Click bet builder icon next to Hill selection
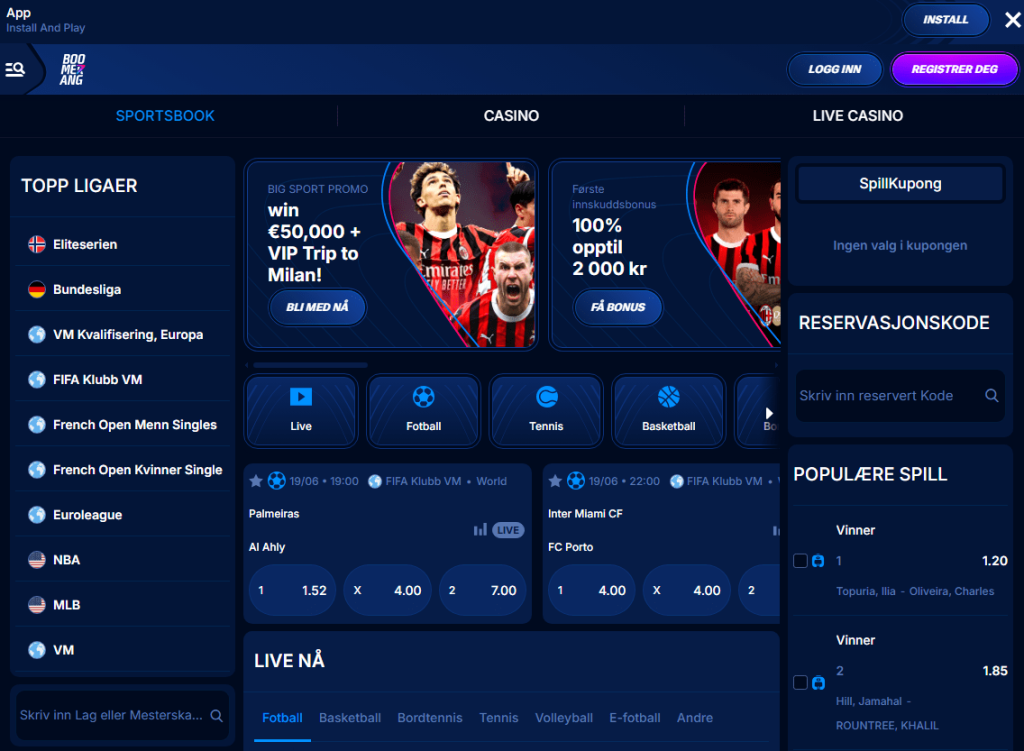Screen dimensions: 1024x751 818,683
